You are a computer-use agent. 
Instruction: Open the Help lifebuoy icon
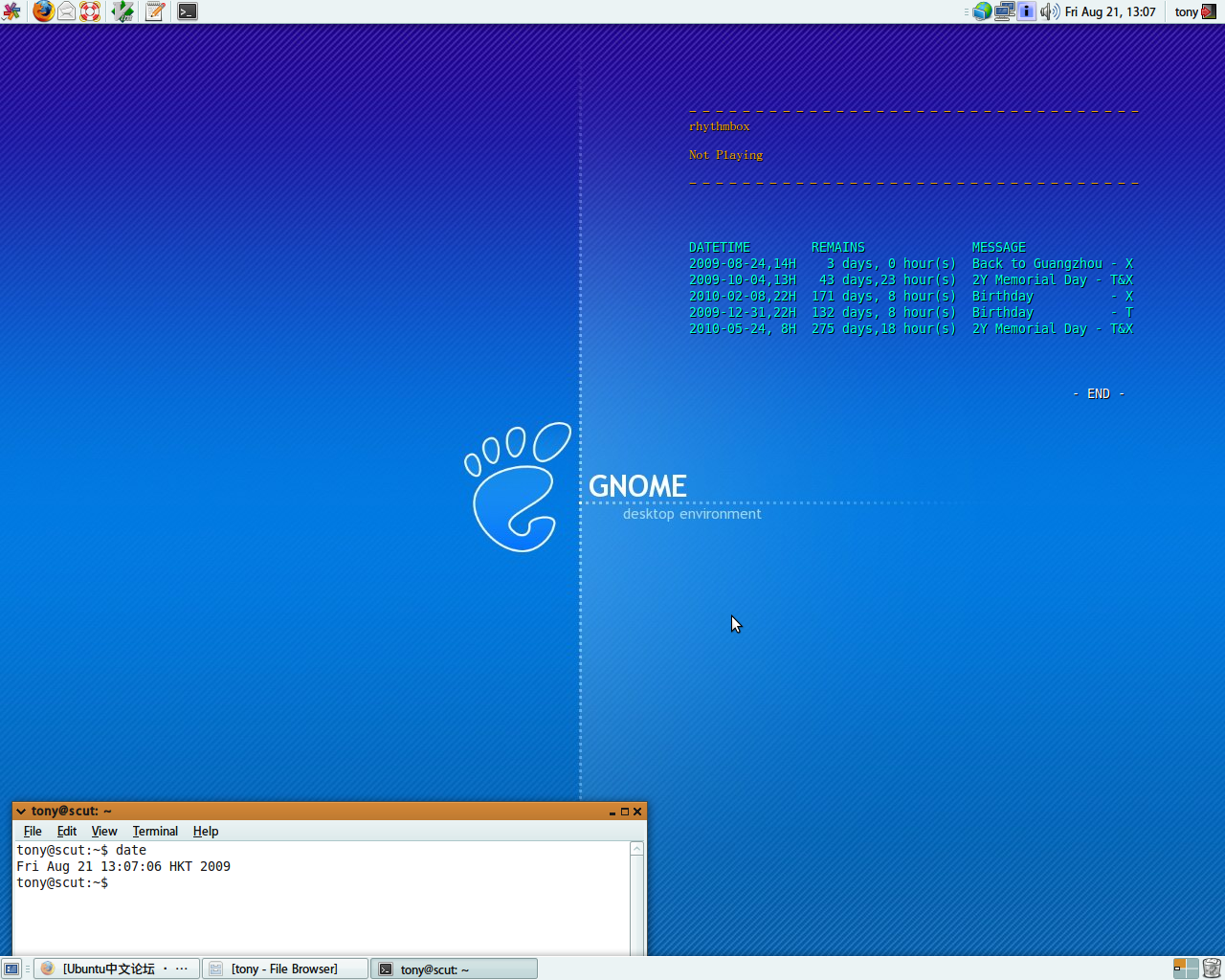click(x=90, y=11)
